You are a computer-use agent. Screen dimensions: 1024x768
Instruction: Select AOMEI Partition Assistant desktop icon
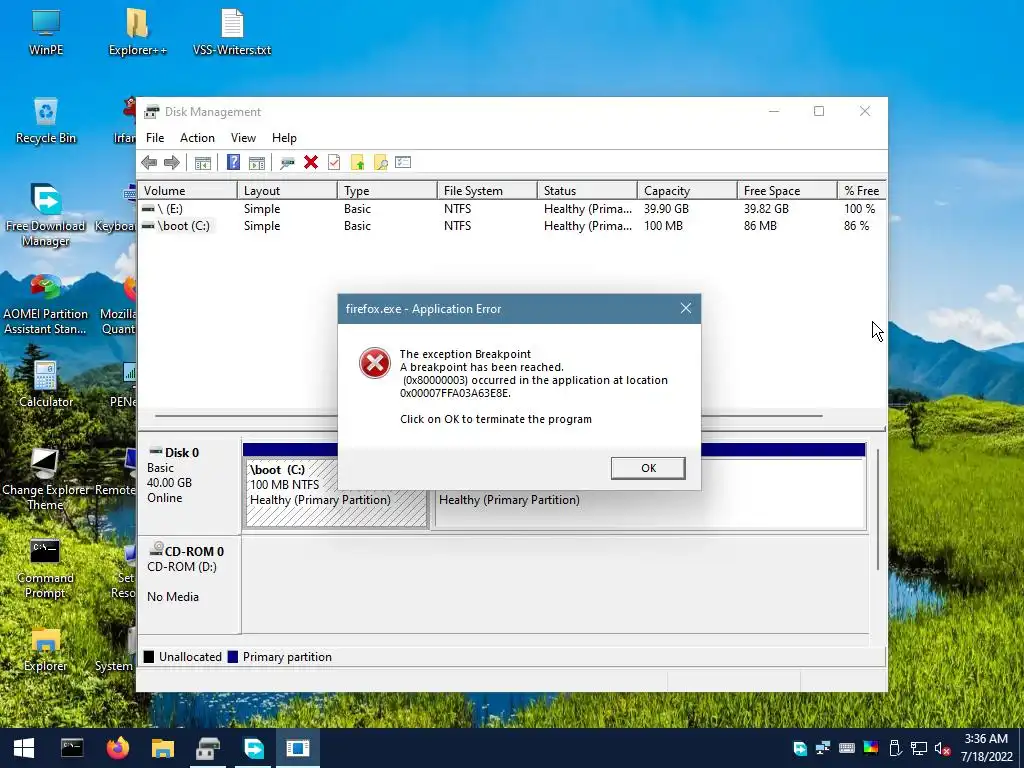point(46,304)
